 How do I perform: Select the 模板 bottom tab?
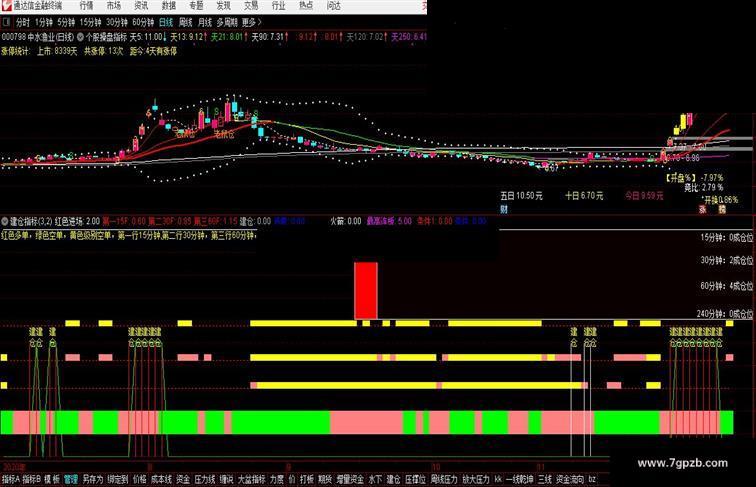click(52, 479)
